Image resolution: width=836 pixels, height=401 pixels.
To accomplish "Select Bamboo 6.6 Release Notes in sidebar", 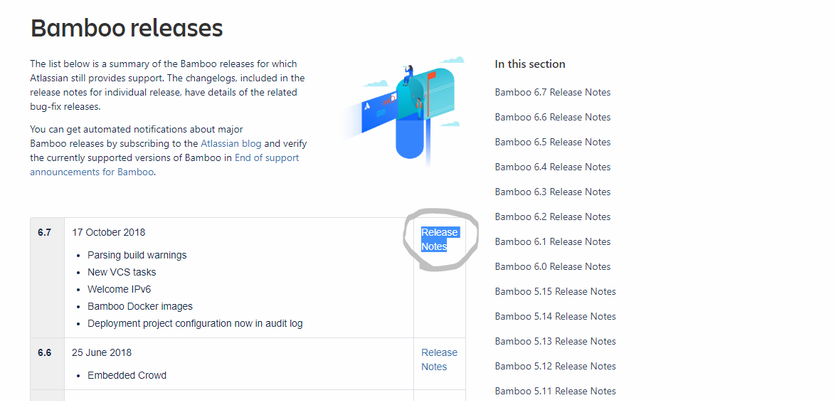I will pos(552,117).
